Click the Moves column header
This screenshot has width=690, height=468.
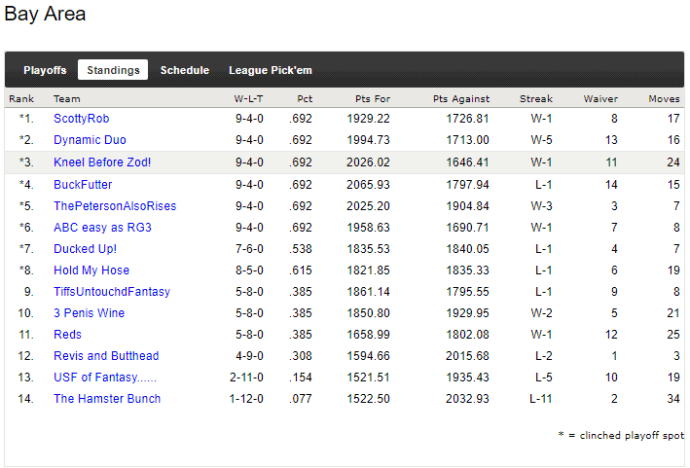click(664, 99)
